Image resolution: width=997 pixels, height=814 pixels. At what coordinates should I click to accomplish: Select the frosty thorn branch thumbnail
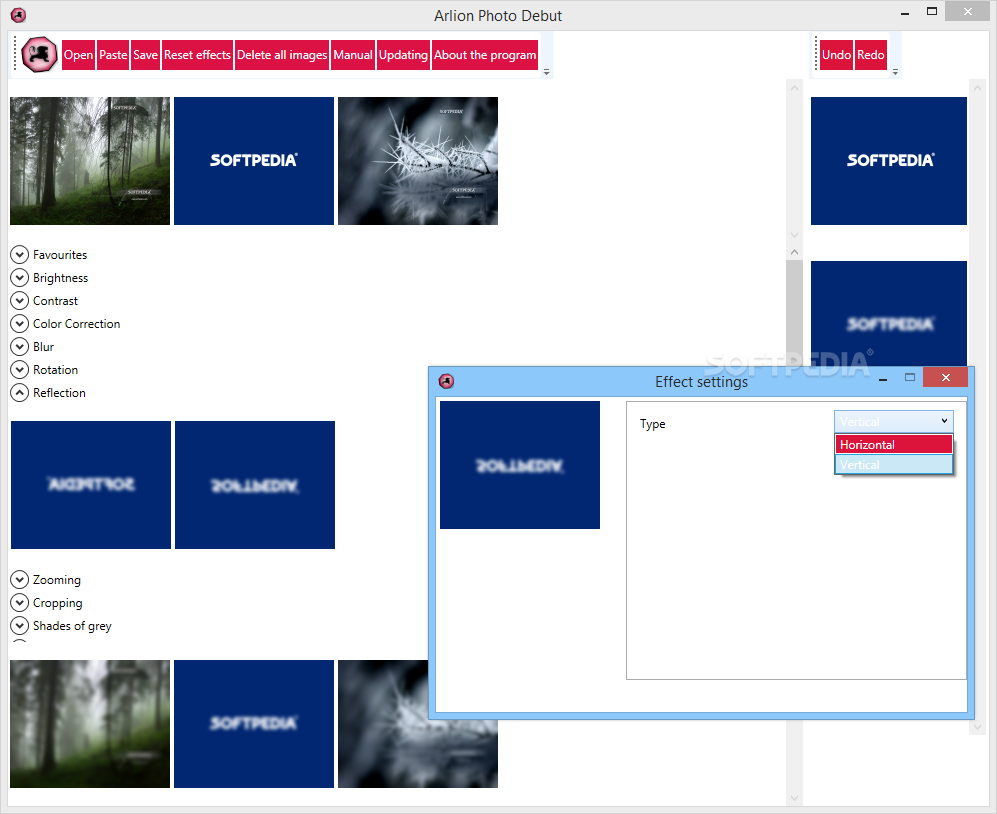pos(418,161)
